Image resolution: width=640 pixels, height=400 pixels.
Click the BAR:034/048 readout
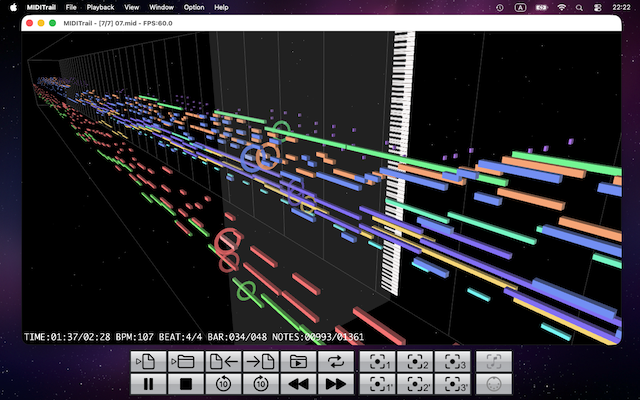click(x=237, y=337)
